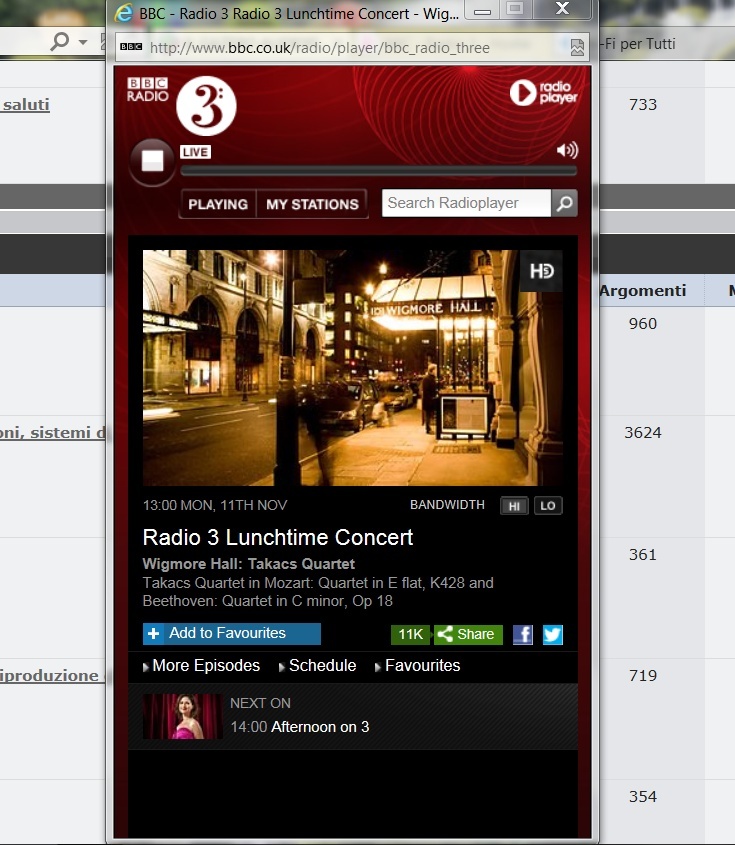Minimize the BBC radio player window

pyautogui.click(x=482, y=9)
